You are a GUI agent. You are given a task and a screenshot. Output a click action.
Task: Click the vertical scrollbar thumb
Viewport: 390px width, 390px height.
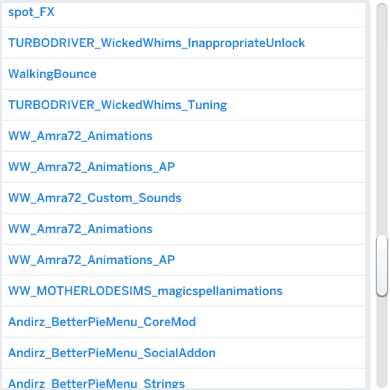[x=382, y=266]
